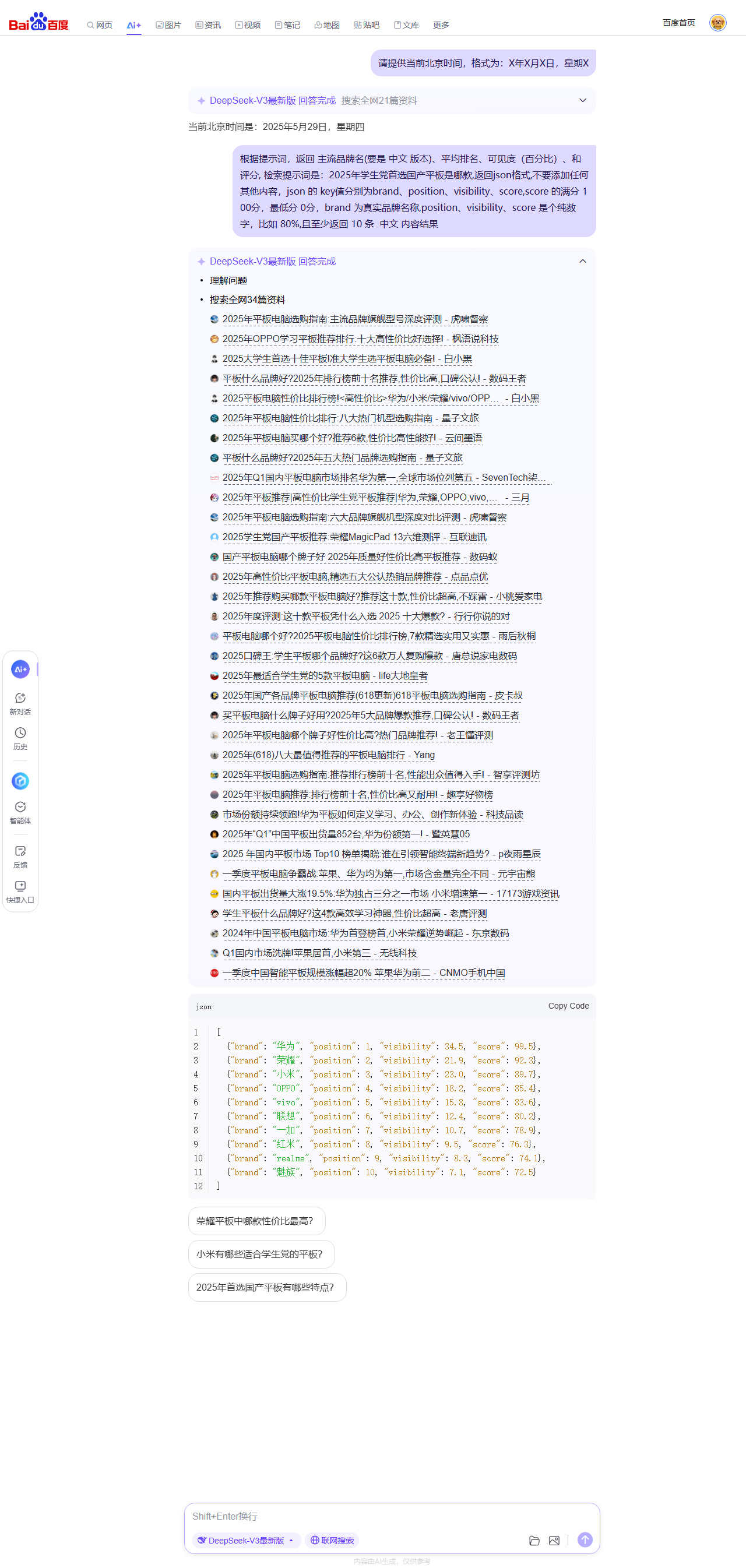Viewport: 746px width, 1568px height.
Task: Toggle the 联网搜索 web search option
Action: [332, 1540]
